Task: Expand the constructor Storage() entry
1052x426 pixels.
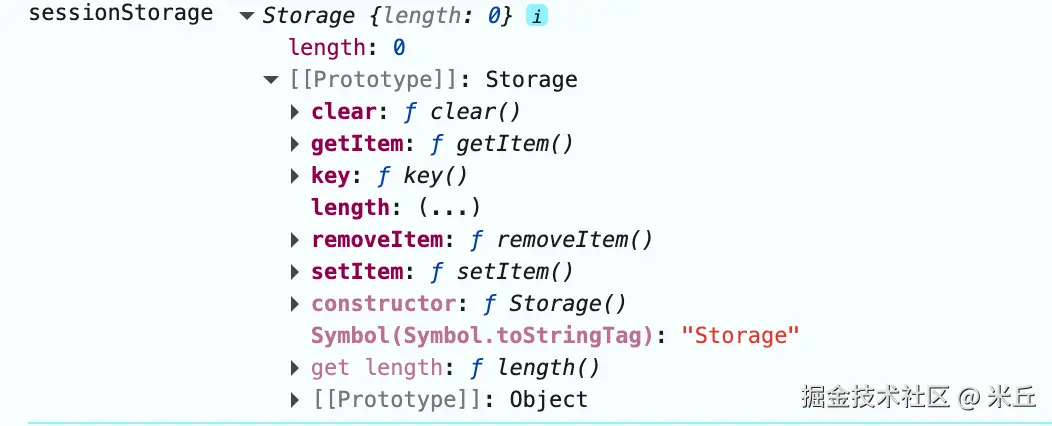Action: point(295,305)
